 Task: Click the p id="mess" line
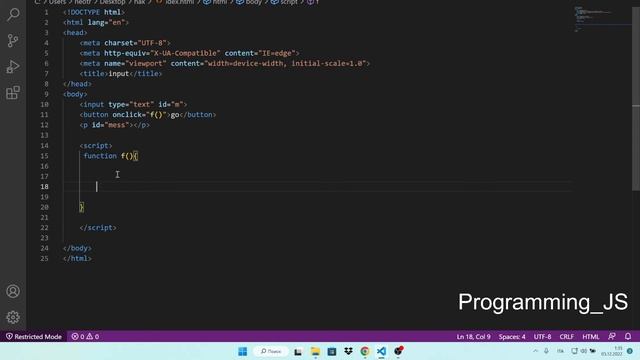tap(115, 125)
